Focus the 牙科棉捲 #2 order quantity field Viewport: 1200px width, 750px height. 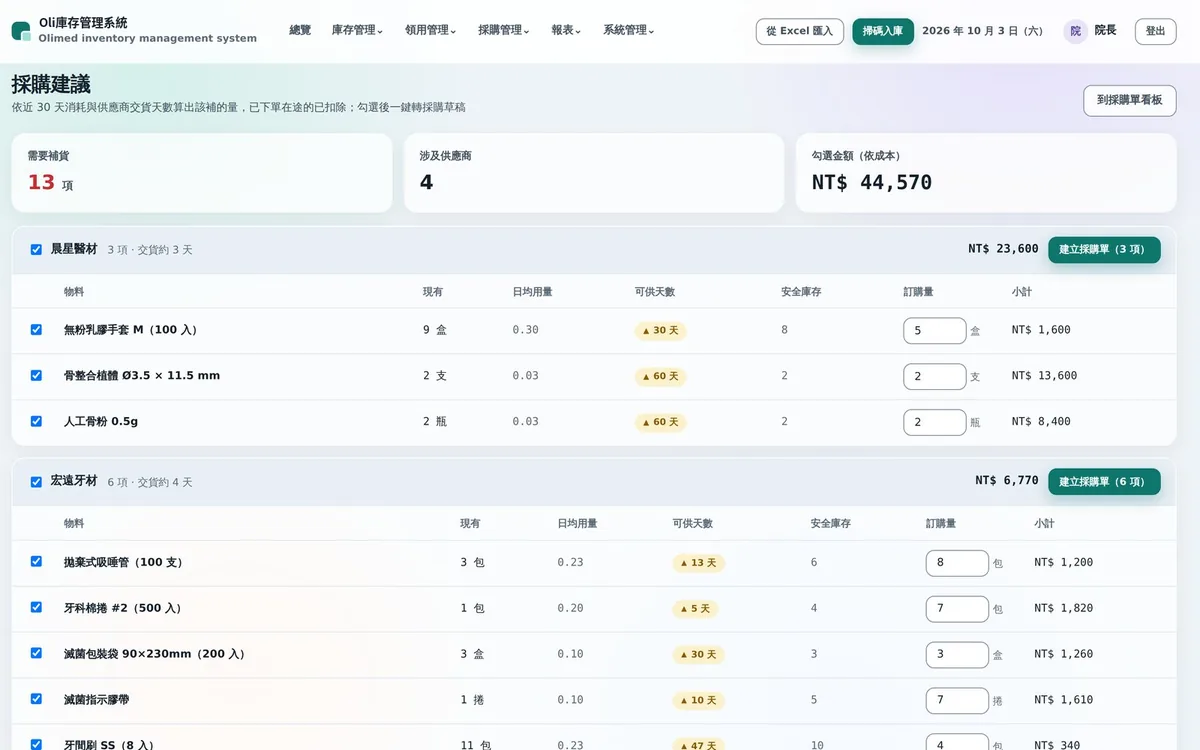pyautogui.click(x=957, y=609)
